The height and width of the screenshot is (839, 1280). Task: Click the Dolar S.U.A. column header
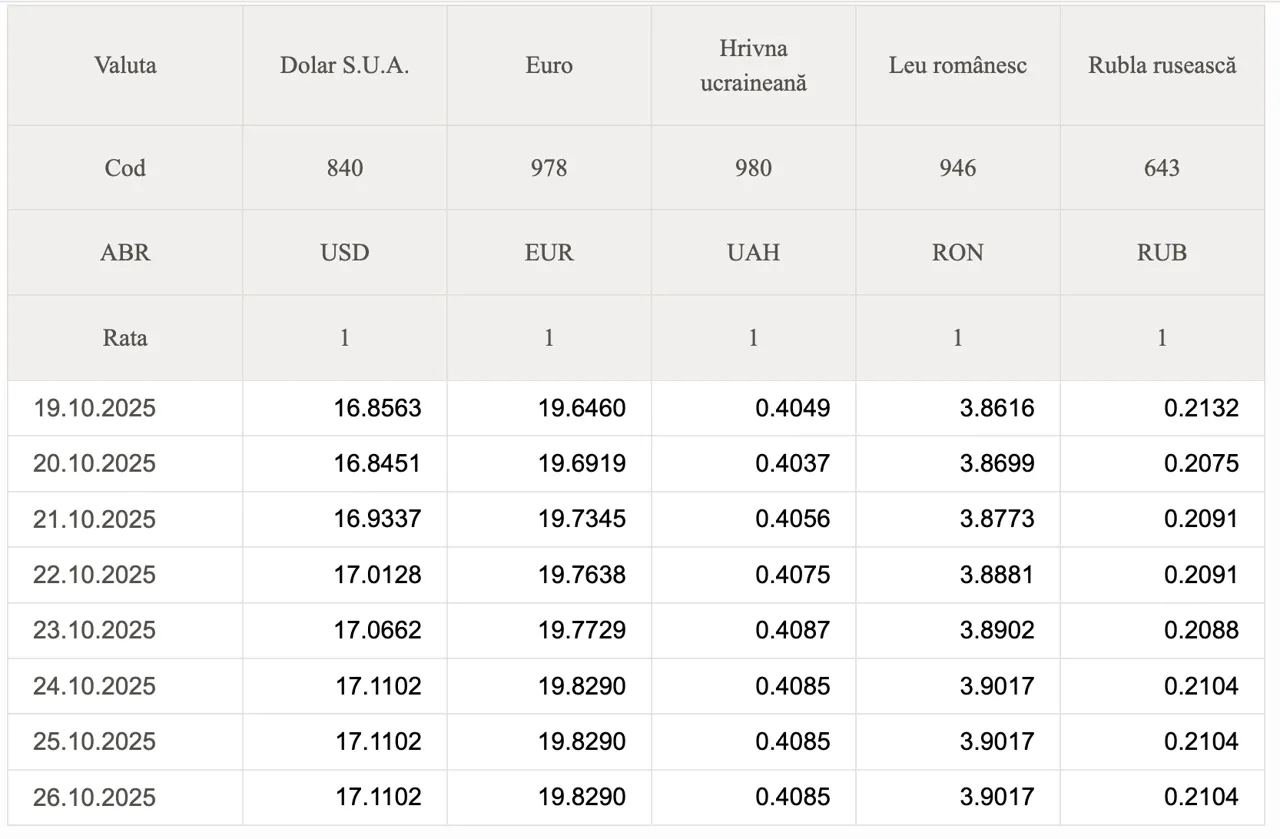(344, 66)
